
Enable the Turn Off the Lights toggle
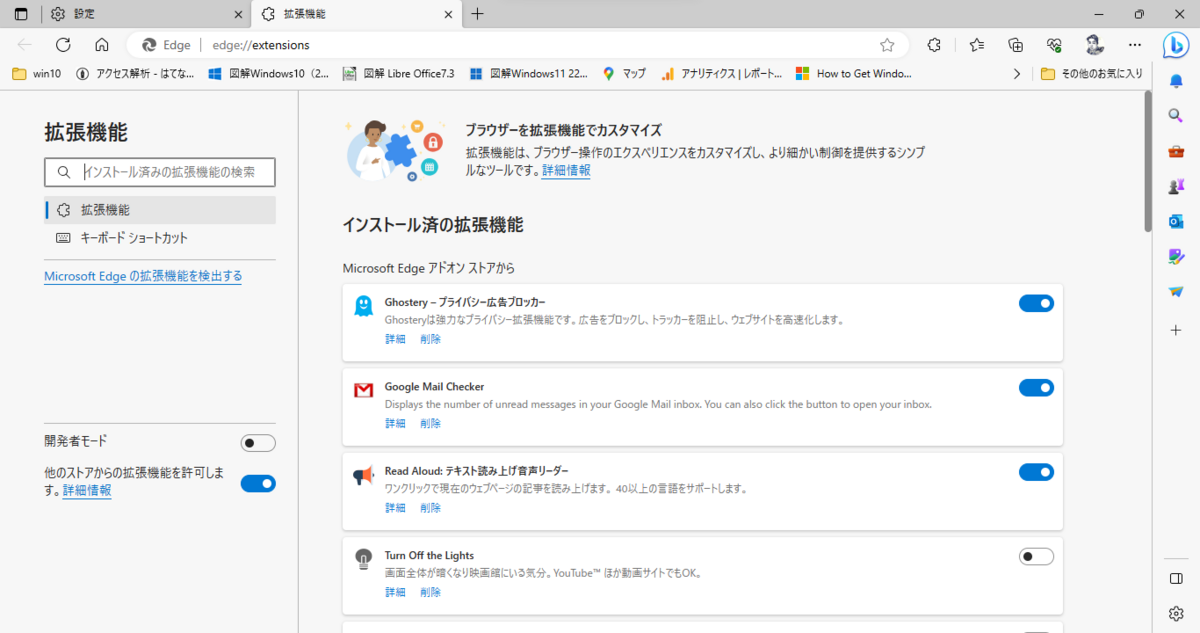coord(1036,556)
